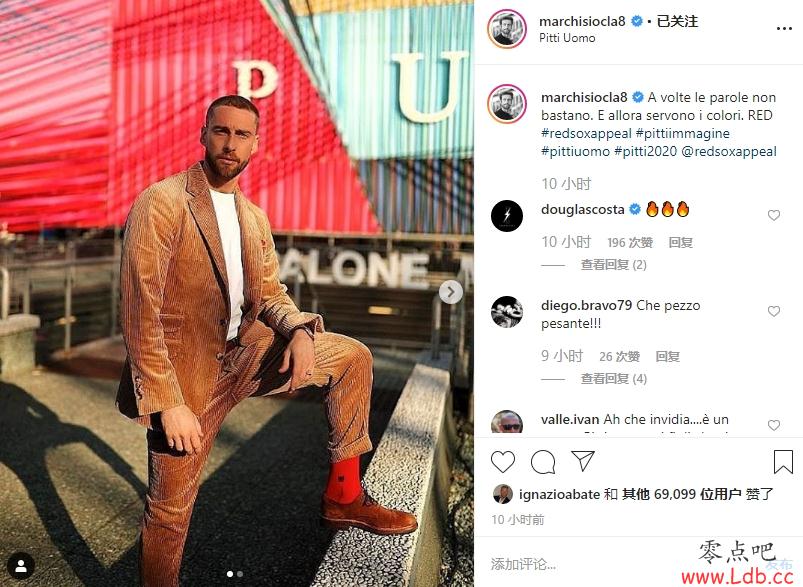
Task: Open Pitti Uomo location link
Action: [567, 38]
